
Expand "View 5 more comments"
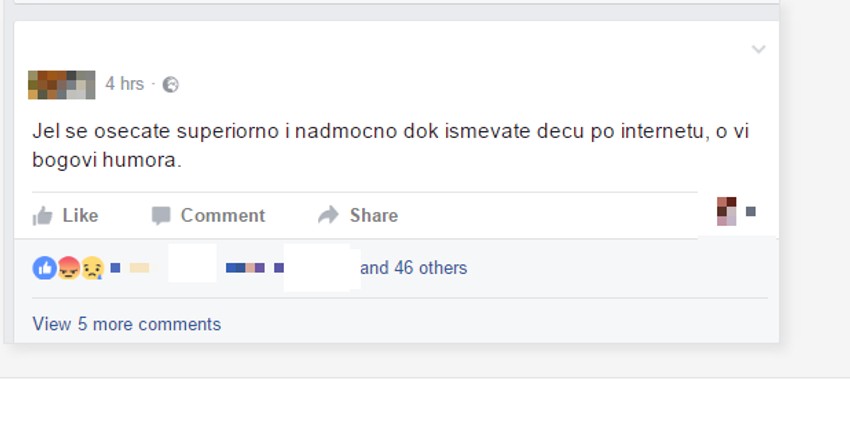(127, 324)
